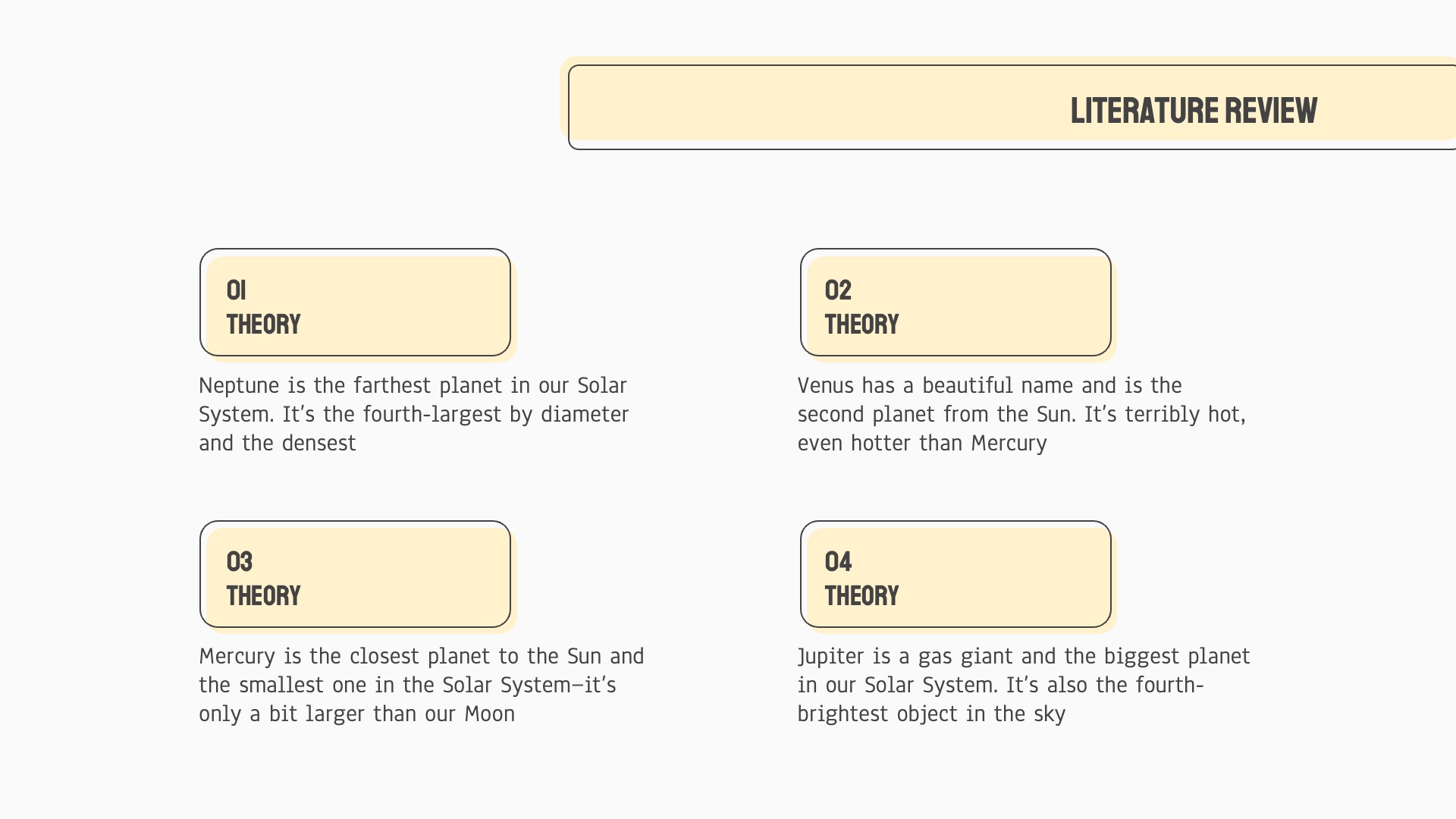Viewport: 1456px width, 819px height.
Task: Click the empty left side of the title banner
Action: (758, 107)
